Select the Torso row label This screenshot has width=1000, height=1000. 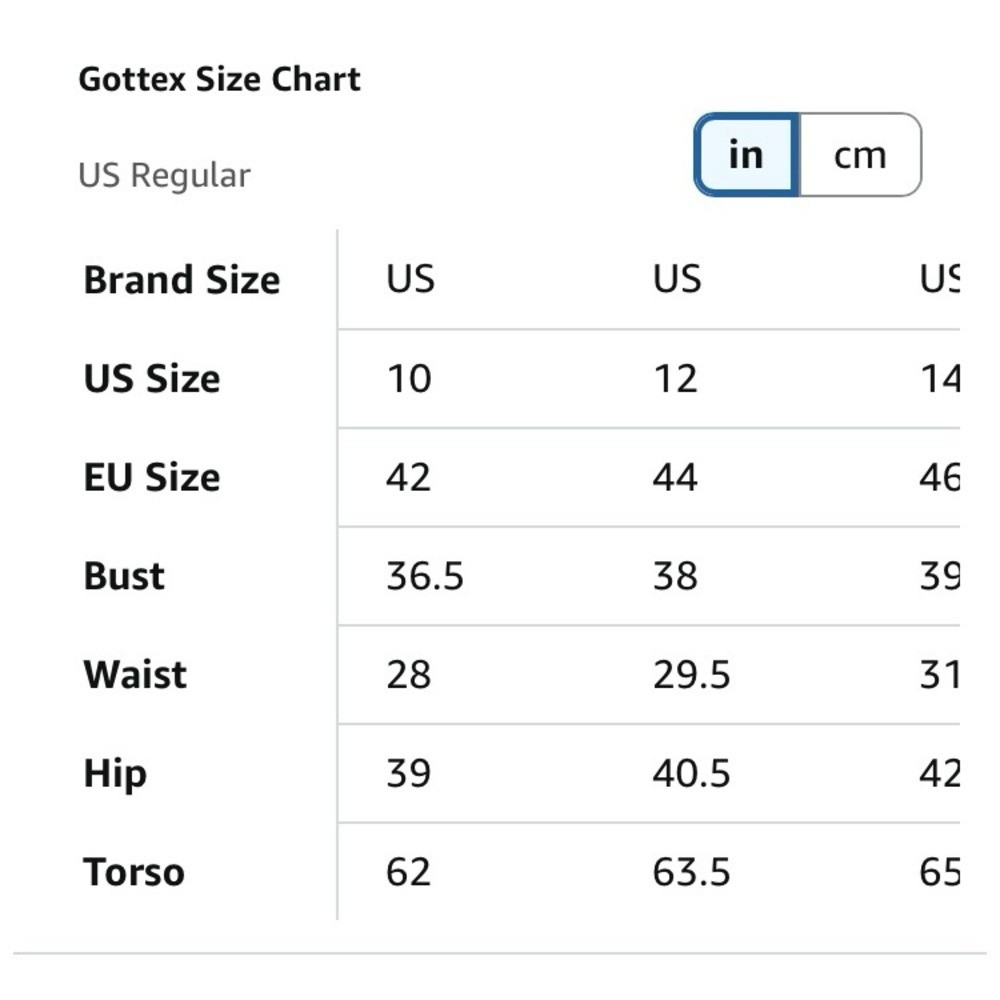pyautogui.click(x=134, y=872)
